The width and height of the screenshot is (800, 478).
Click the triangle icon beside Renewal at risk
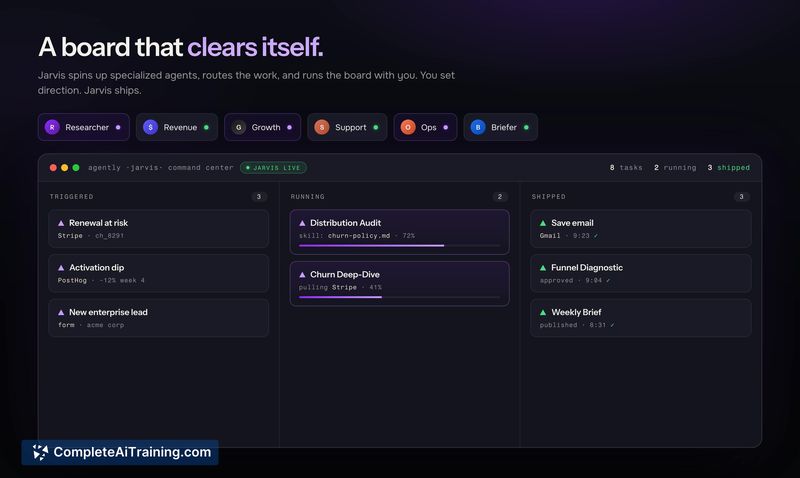point(61,223)
